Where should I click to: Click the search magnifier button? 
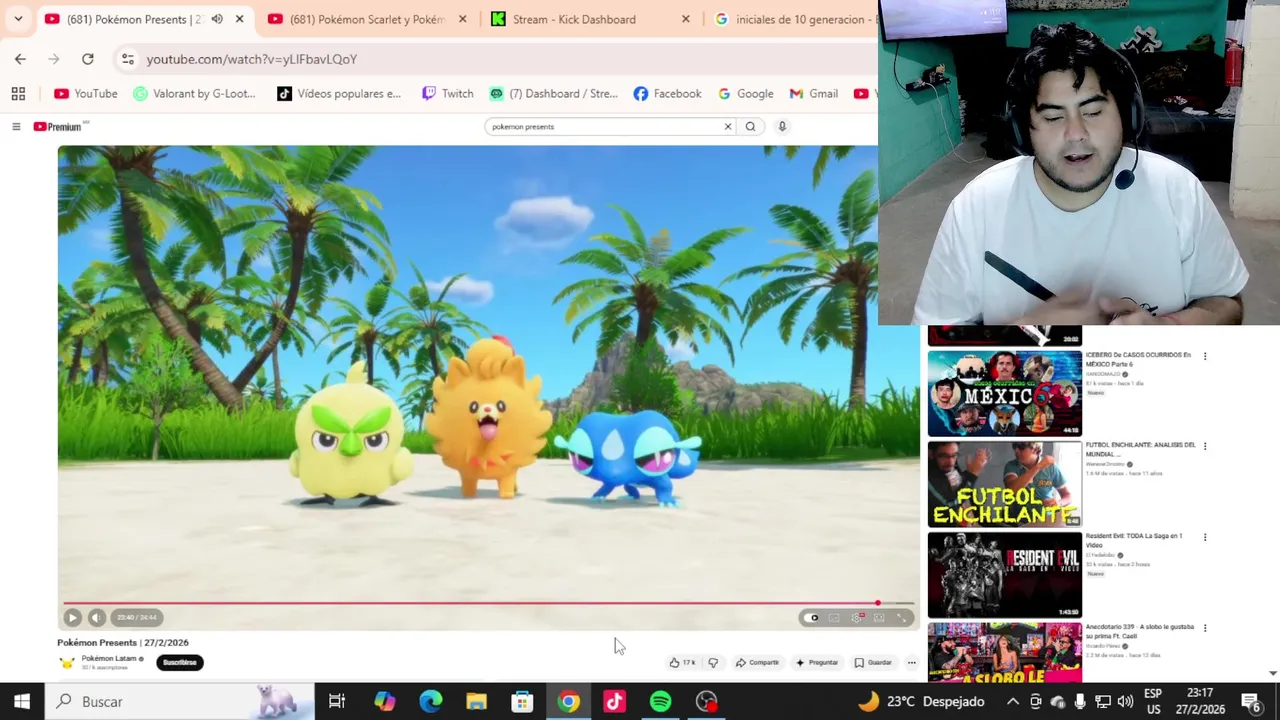click(x=750, y=127)
